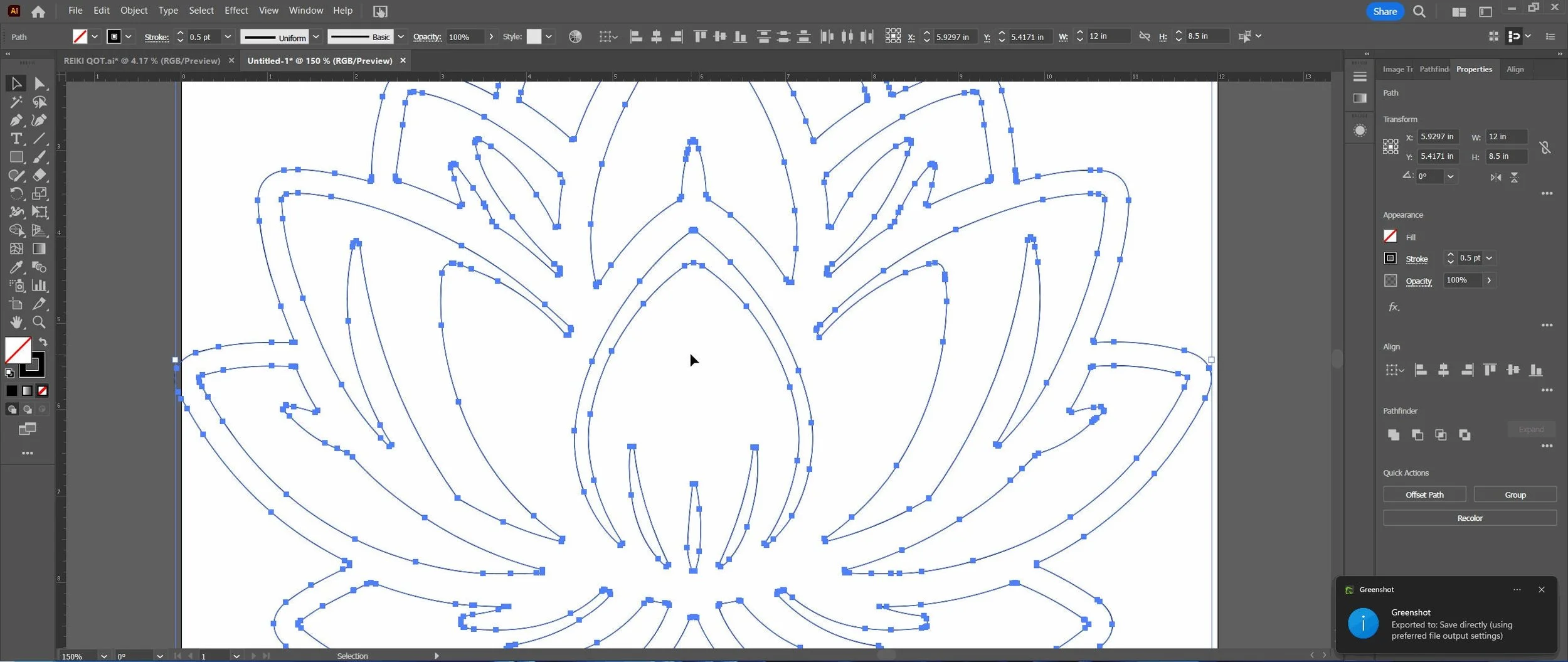Open Uniform variable width profile dropdown
This screenshot has width=1568, height=662.
point(316,37)
